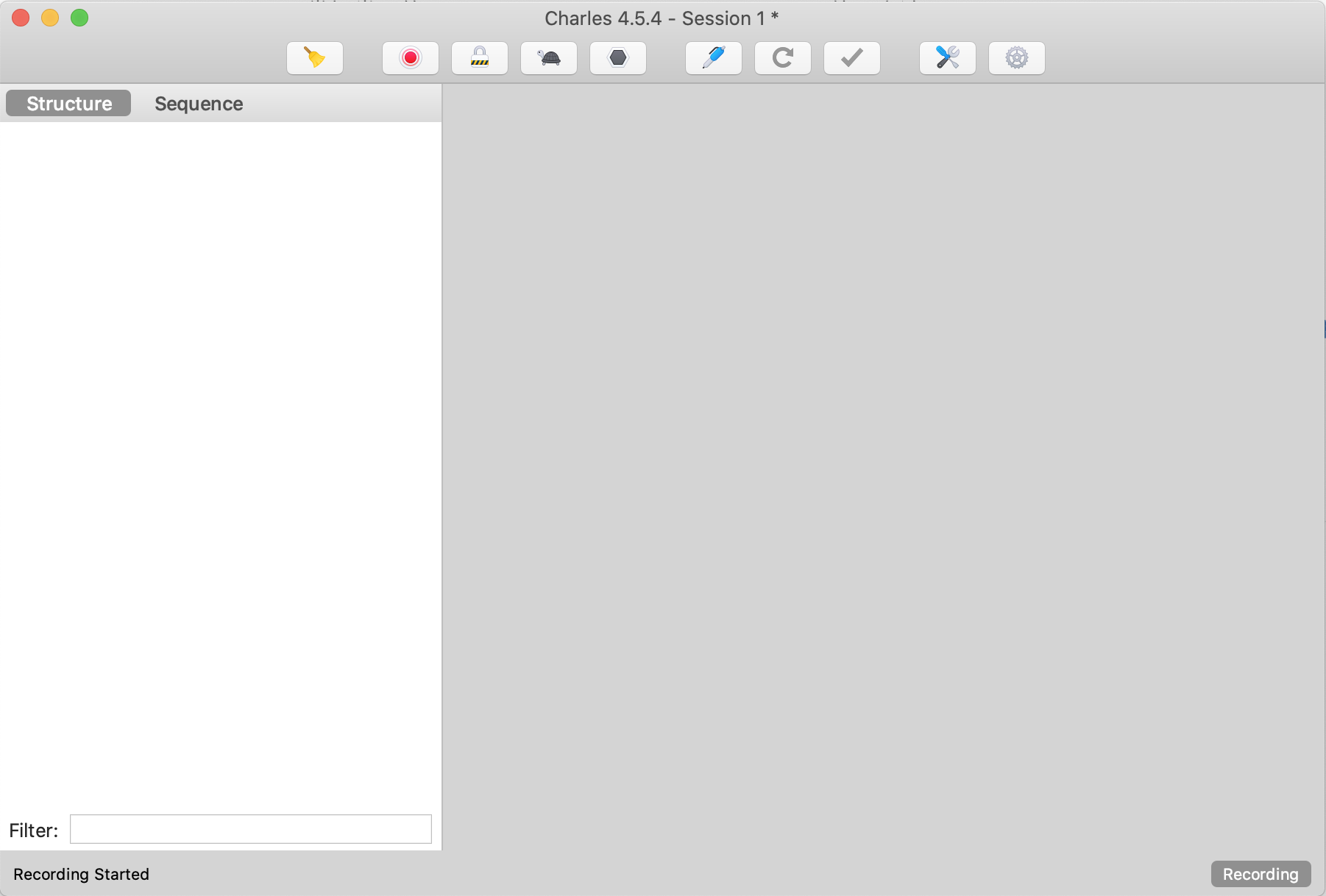Repeat selected request with the refresh icon
Screen dimensions: 1326x896
pos(783,58)
